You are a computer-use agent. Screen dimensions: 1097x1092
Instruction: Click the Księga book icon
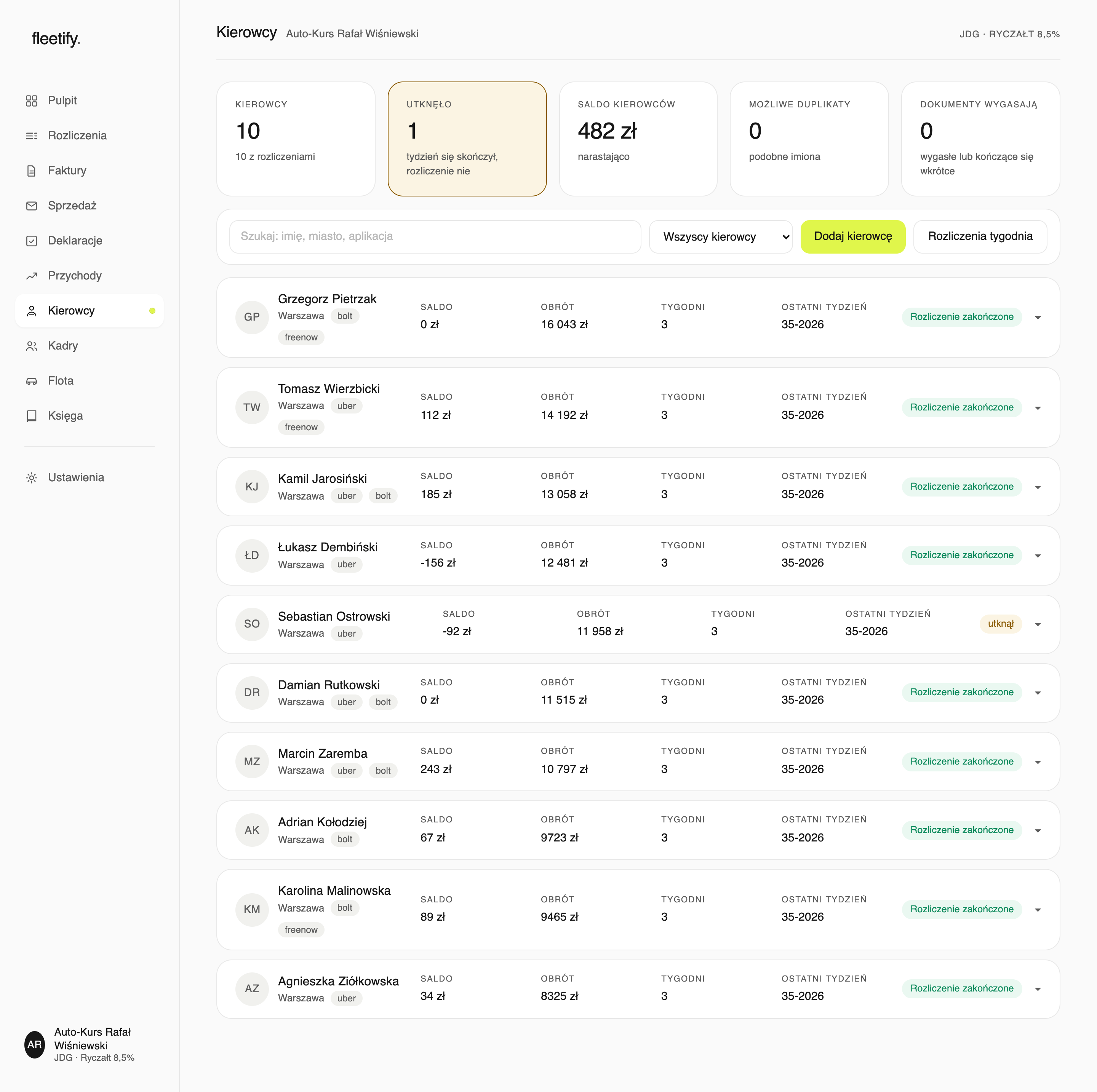pyautogui.click(x=32, y=416)
